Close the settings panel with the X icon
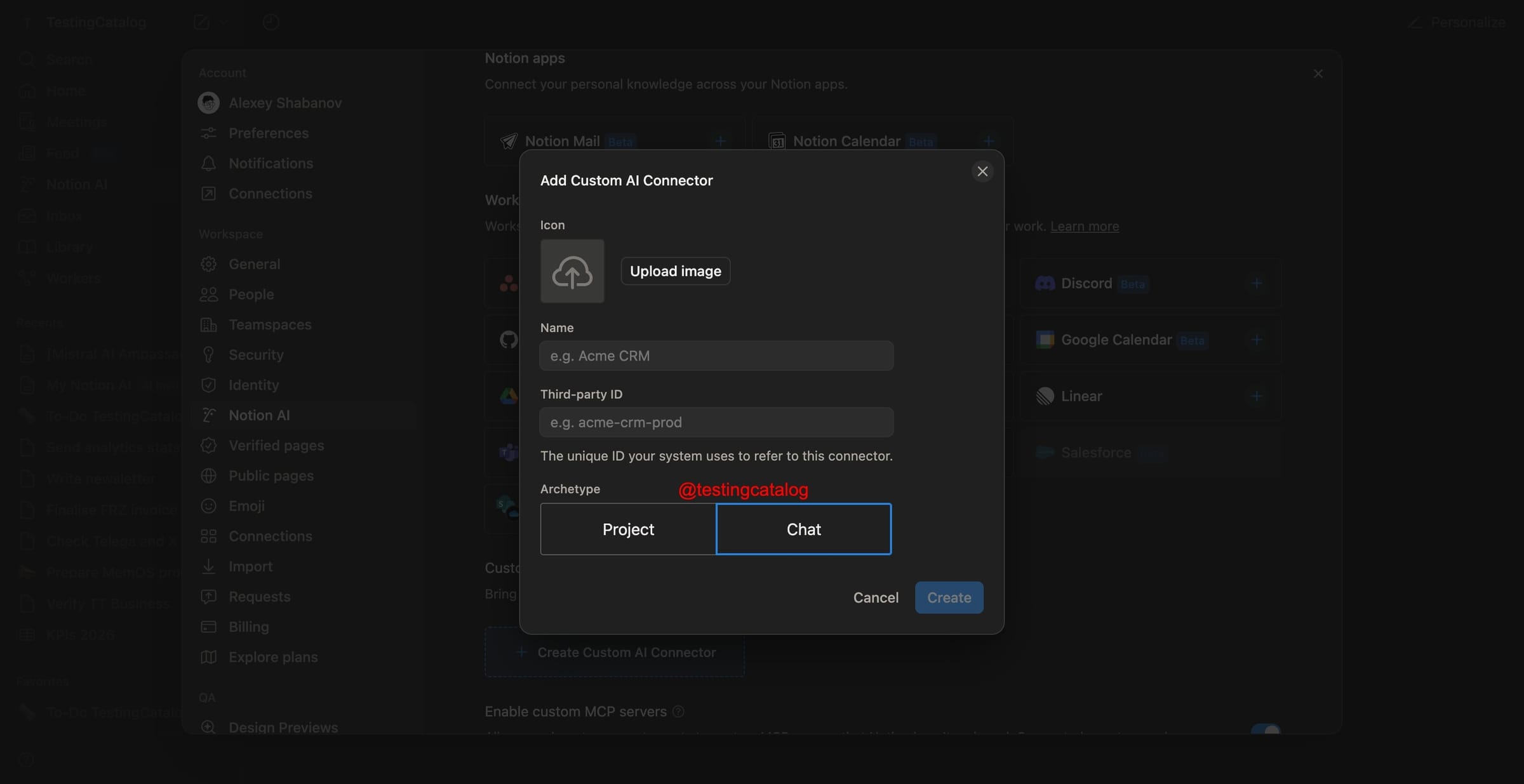The image size is (1524, 784). [x=1318, y=74]
